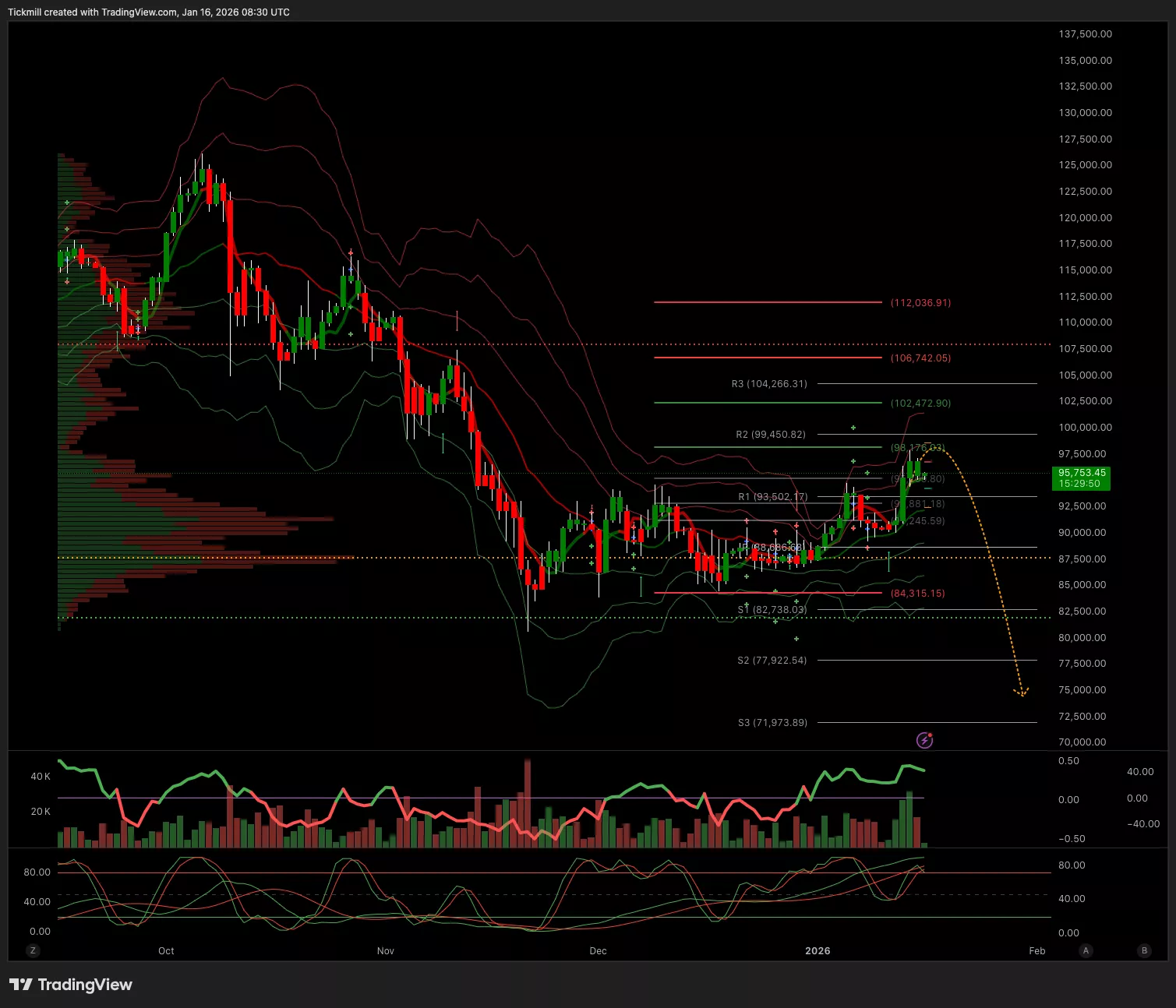Click the orange dashed projection arrowhead
This screenshot has height=1008, width=1176.
pyautogui.click(x=1021, y=692)
